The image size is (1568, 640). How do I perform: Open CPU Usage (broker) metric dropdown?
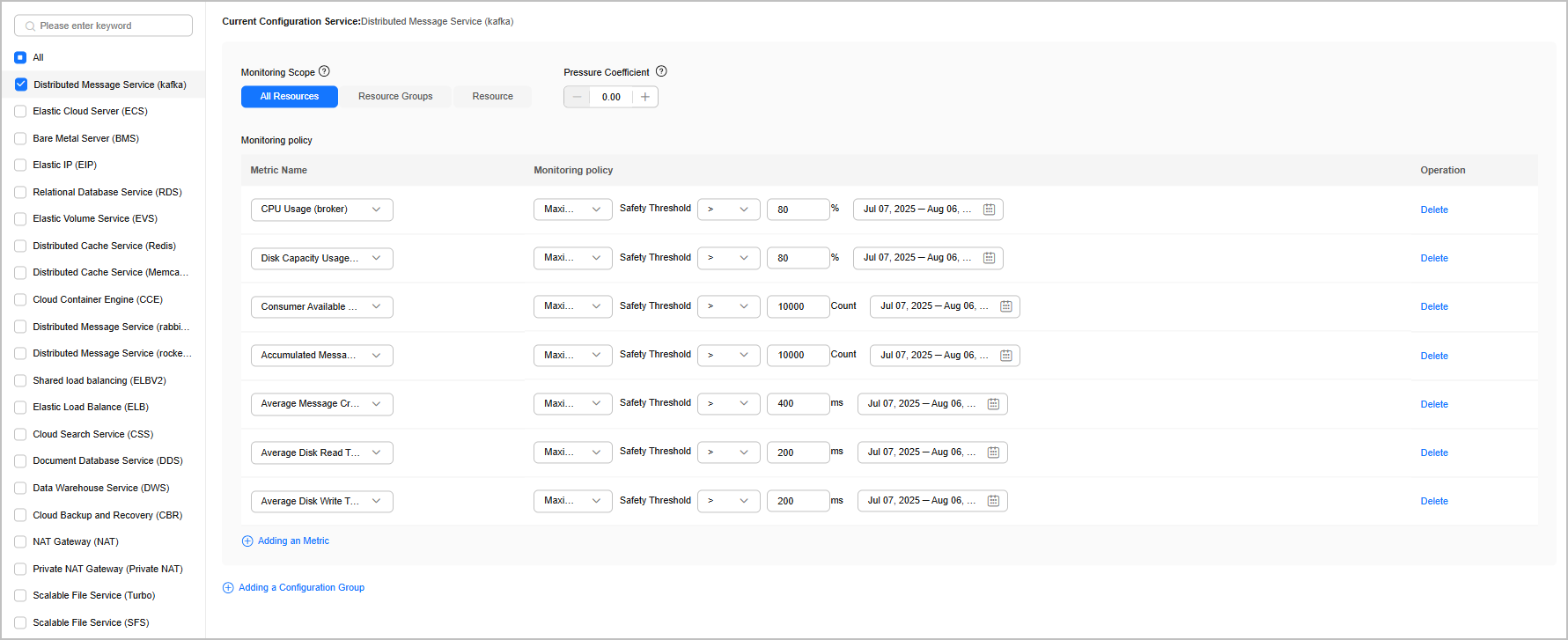pos(322,210)
